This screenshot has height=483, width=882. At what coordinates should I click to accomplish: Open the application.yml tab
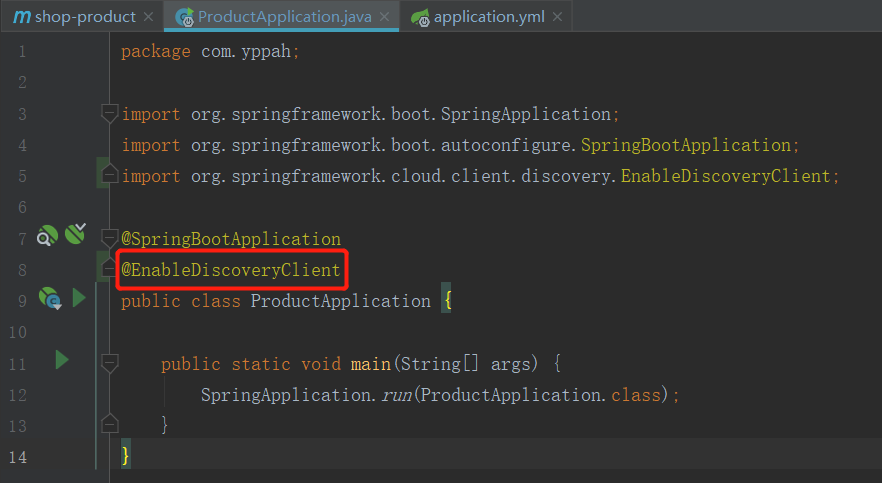click(486, 17)
